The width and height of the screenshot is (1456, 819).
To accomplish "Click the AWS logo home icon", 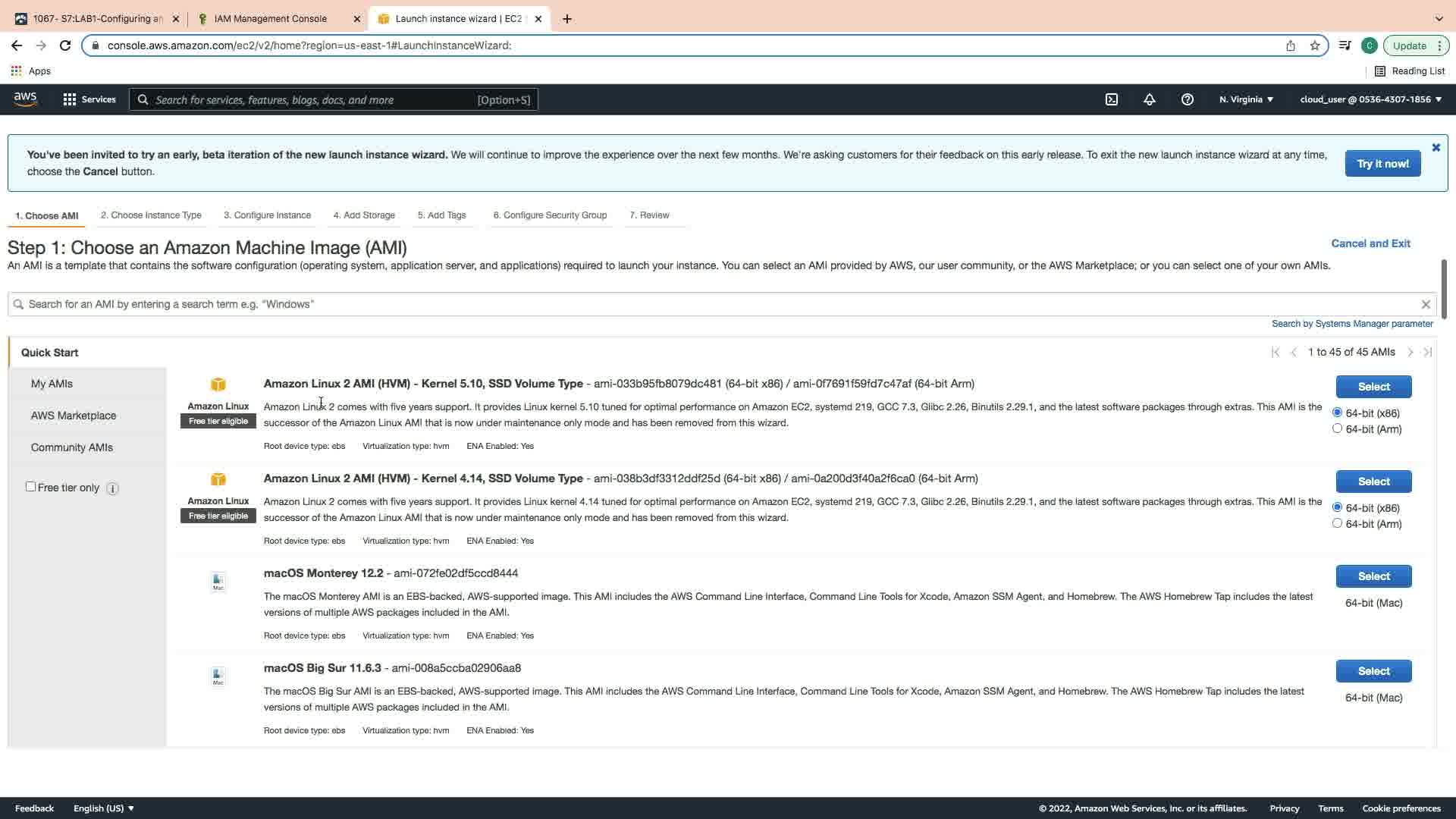I will tap(25, 99).
